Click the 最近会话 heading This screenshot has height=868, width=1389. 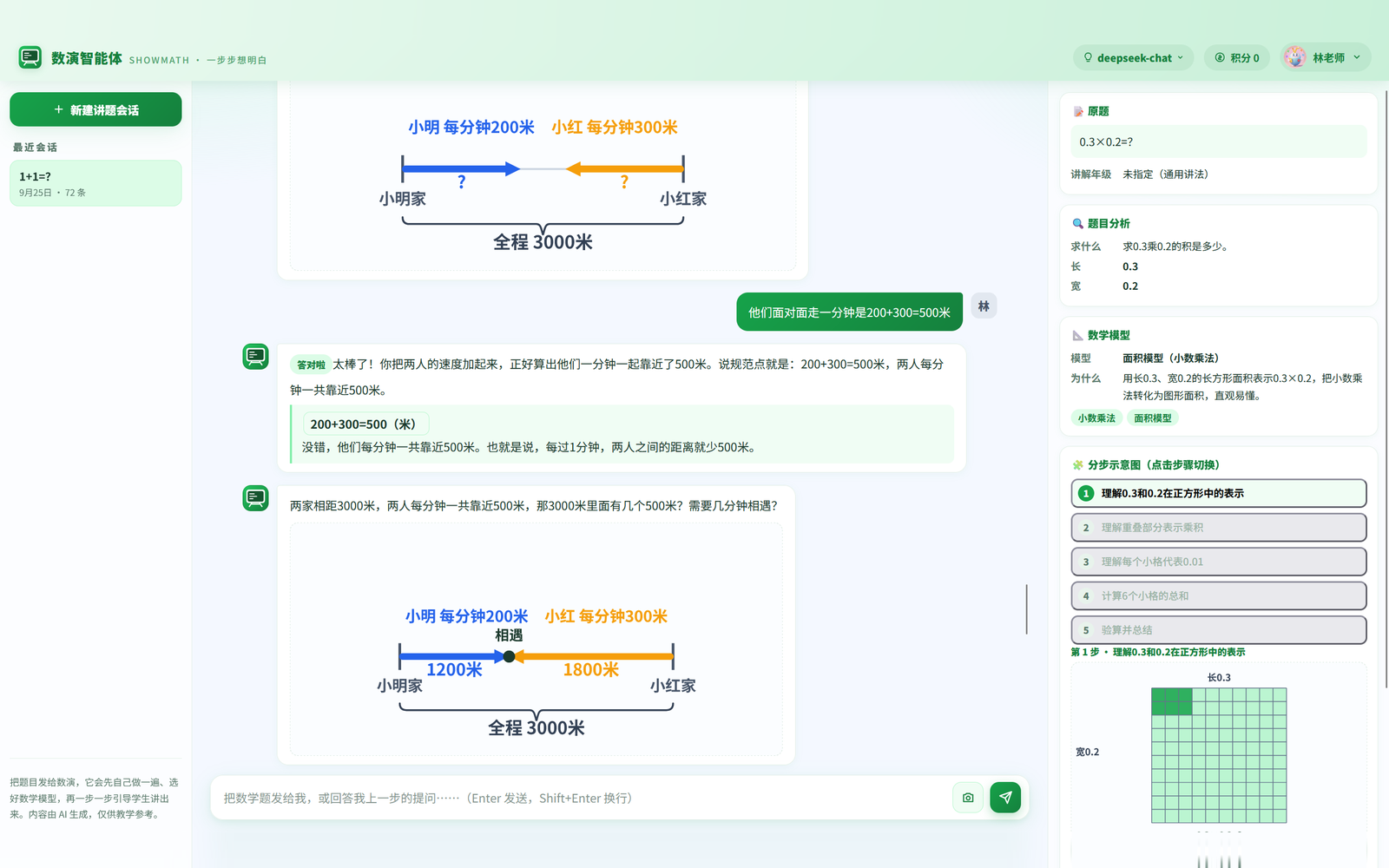(x=35, y=148)
